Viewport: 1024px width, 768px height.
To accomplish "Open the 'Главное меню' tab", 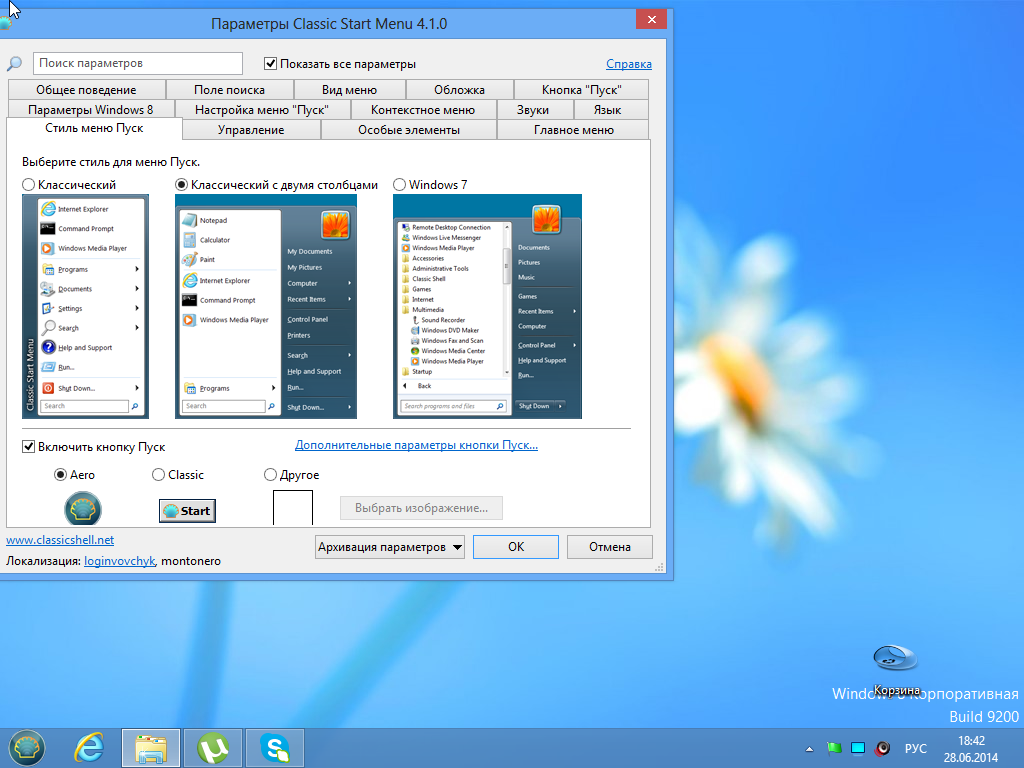I will coord(573,130).
